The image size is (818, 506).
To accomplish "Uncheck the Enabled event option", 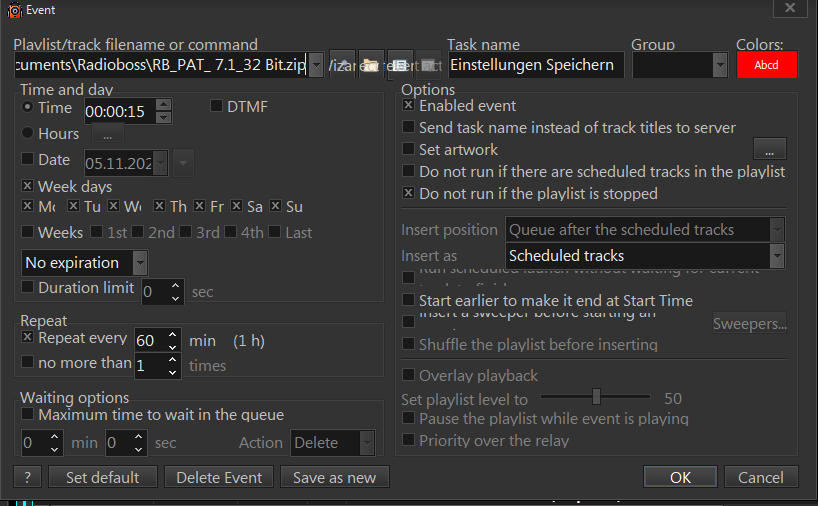I will 409,106.
